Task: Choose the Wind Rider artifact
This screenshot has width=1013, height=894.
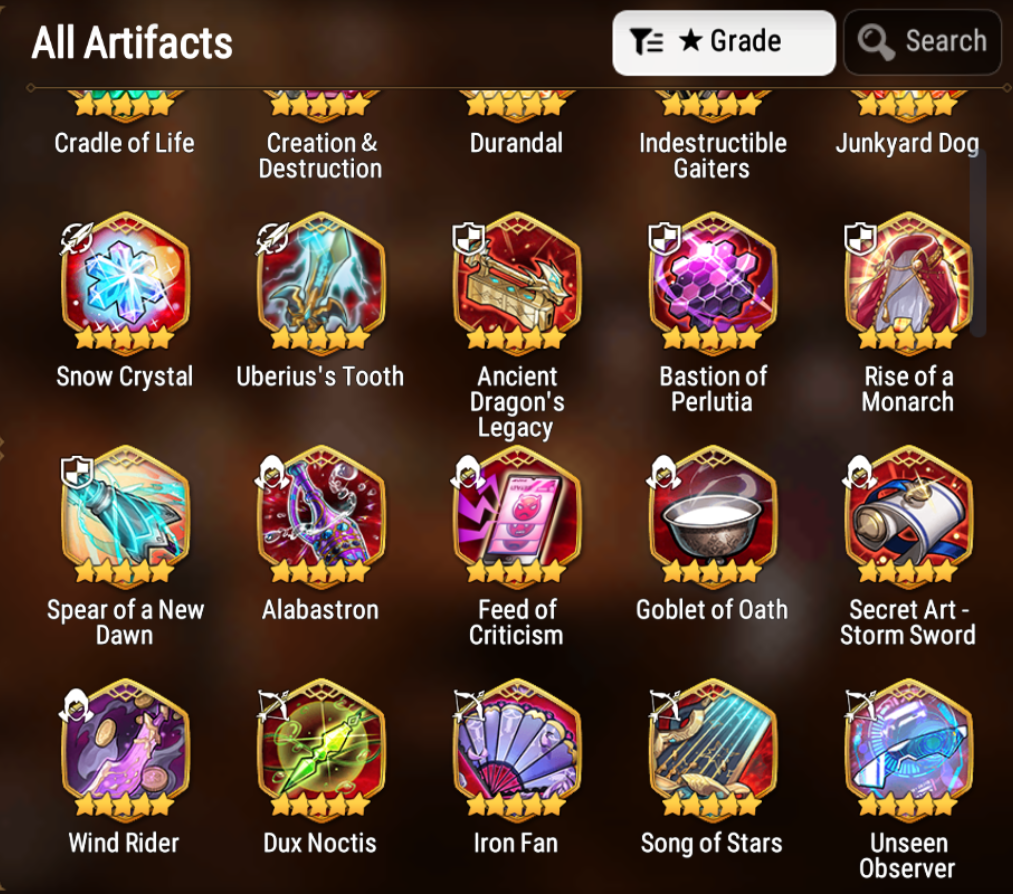Action: click(x=125, y=749)
